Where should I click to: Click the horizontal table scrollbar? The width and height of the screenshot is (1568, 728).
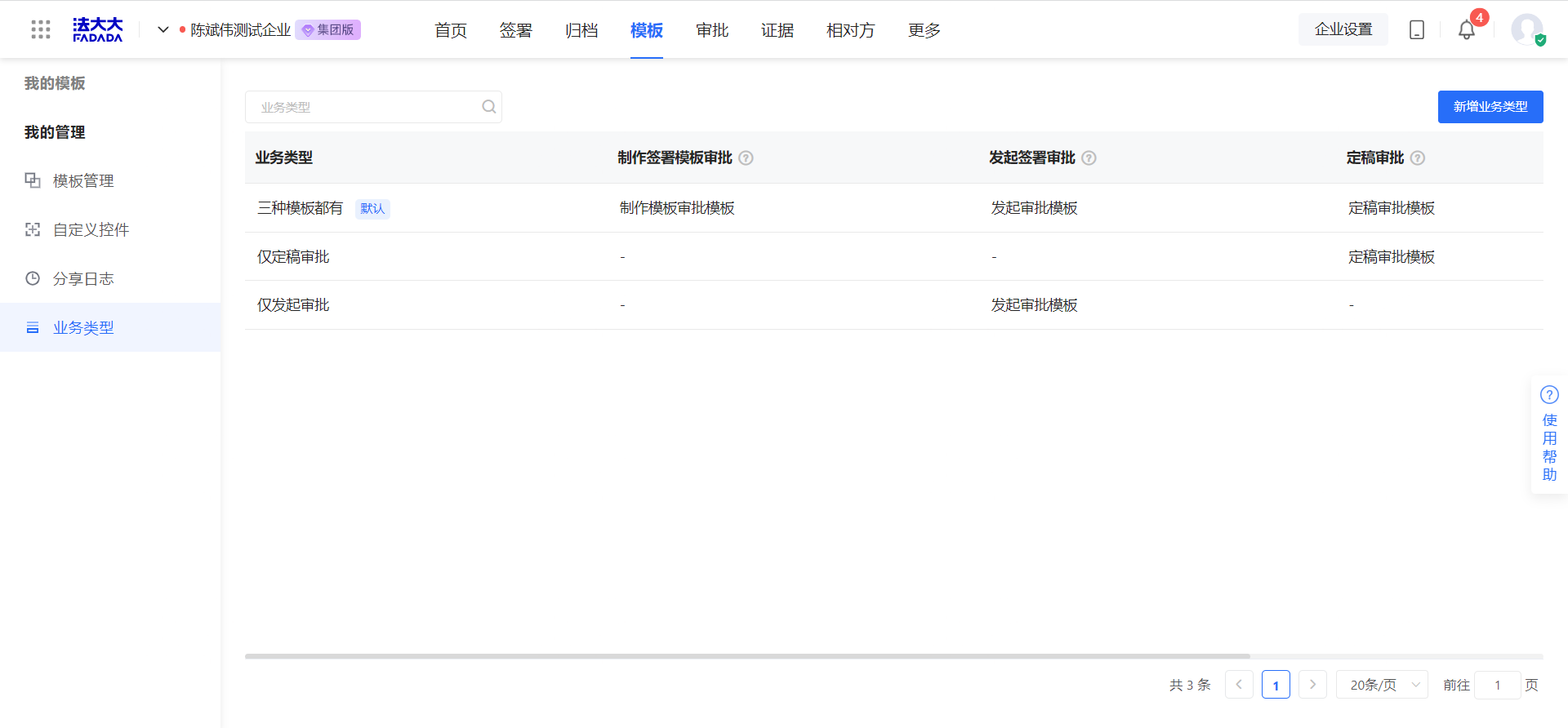[x=747, y=656]
